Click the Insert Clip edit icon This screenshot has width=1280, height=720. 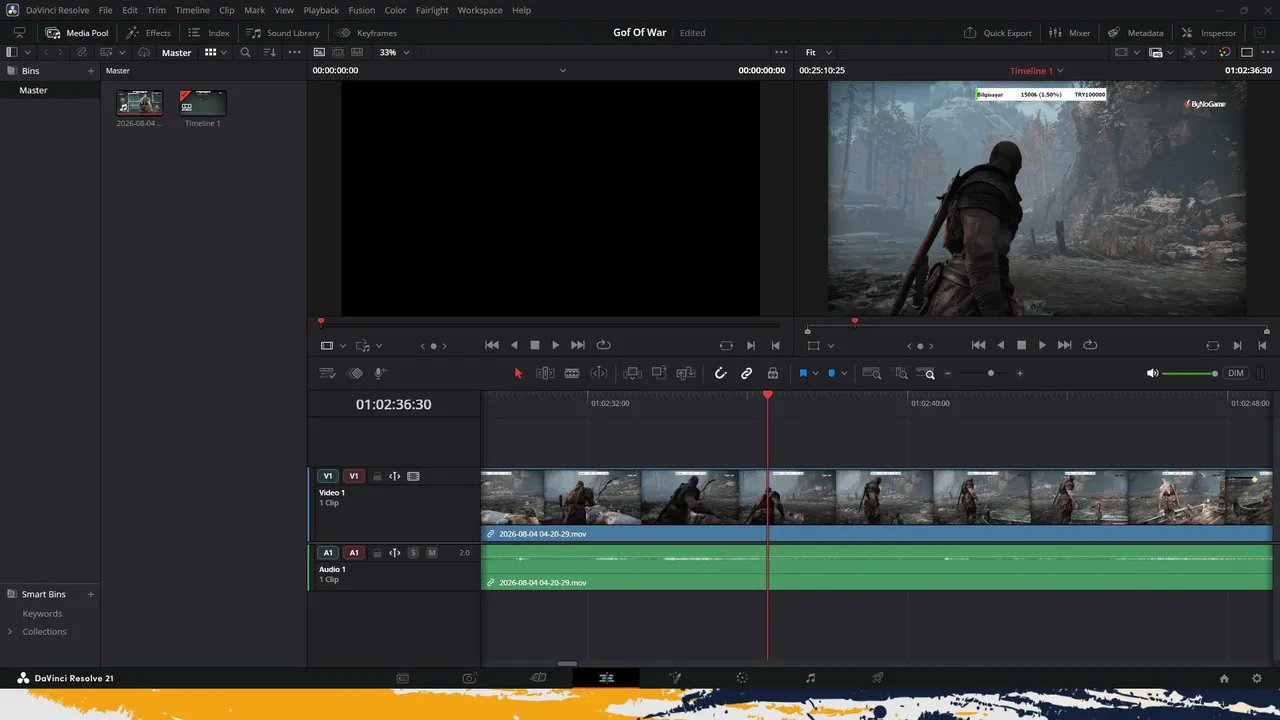pos(632,373)
